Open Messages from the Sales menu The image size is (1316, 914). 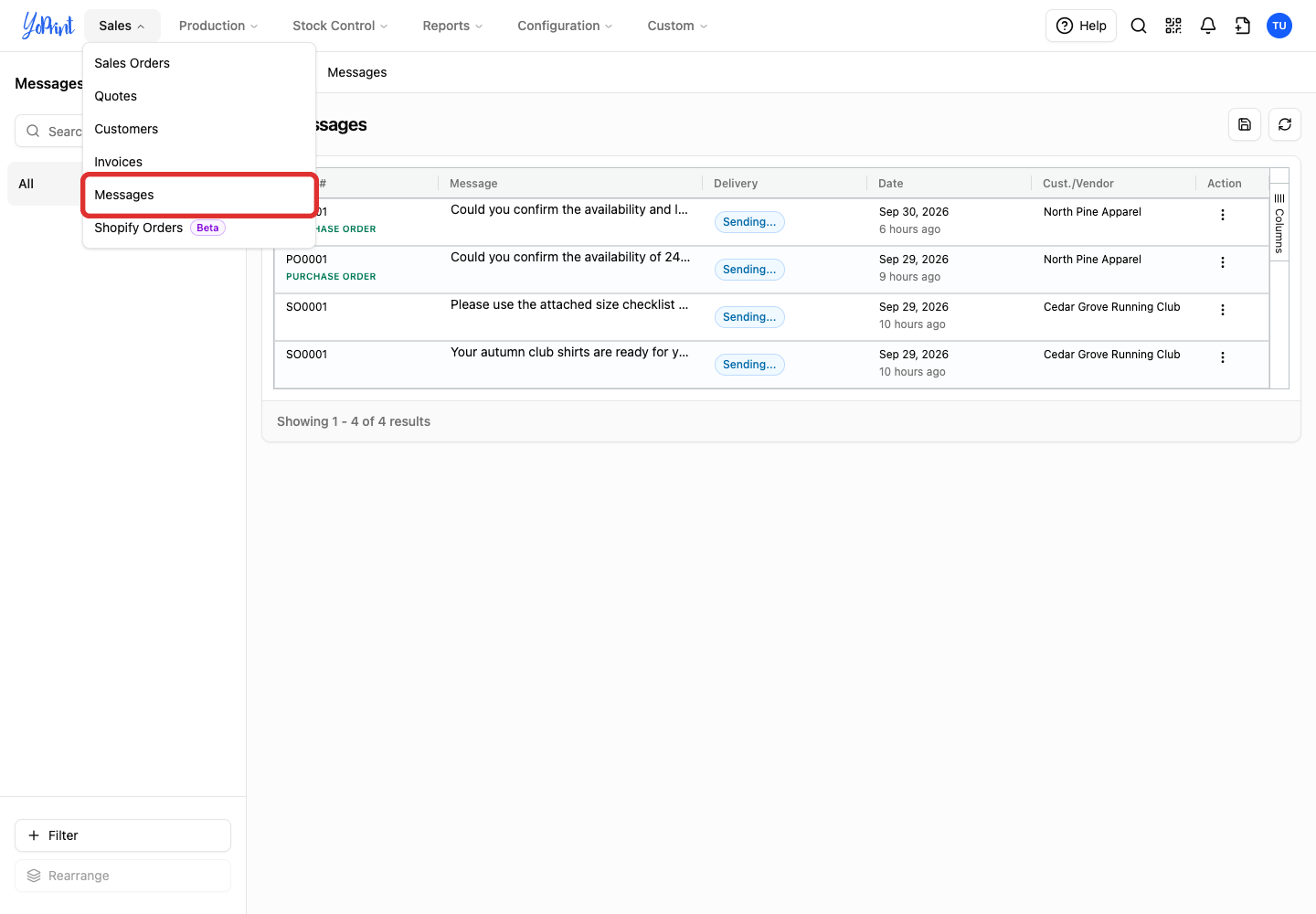pyautogui.click(x=199, y=195)
